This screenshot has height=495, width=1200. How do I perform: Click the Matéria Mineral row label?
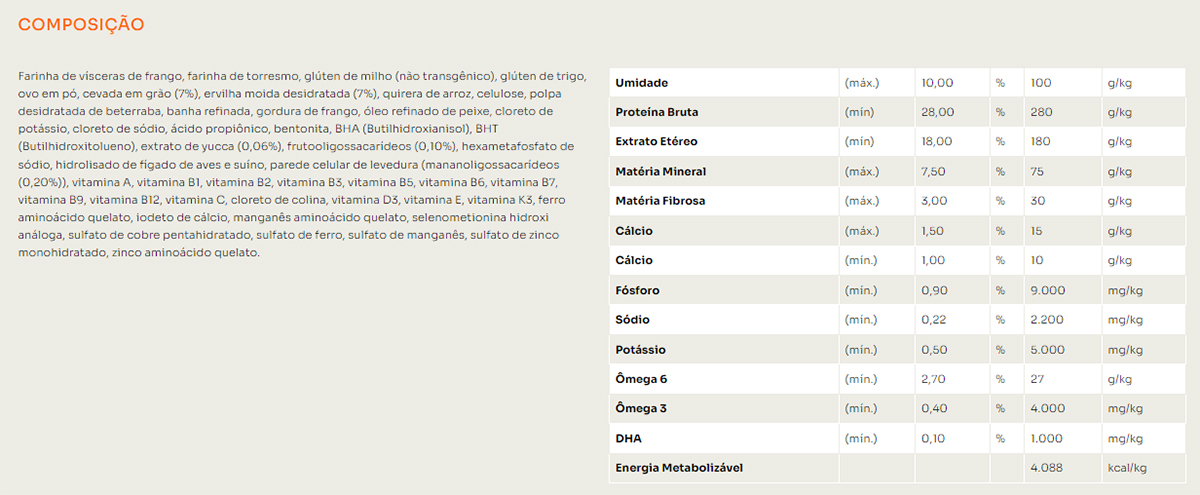[660, 172]
